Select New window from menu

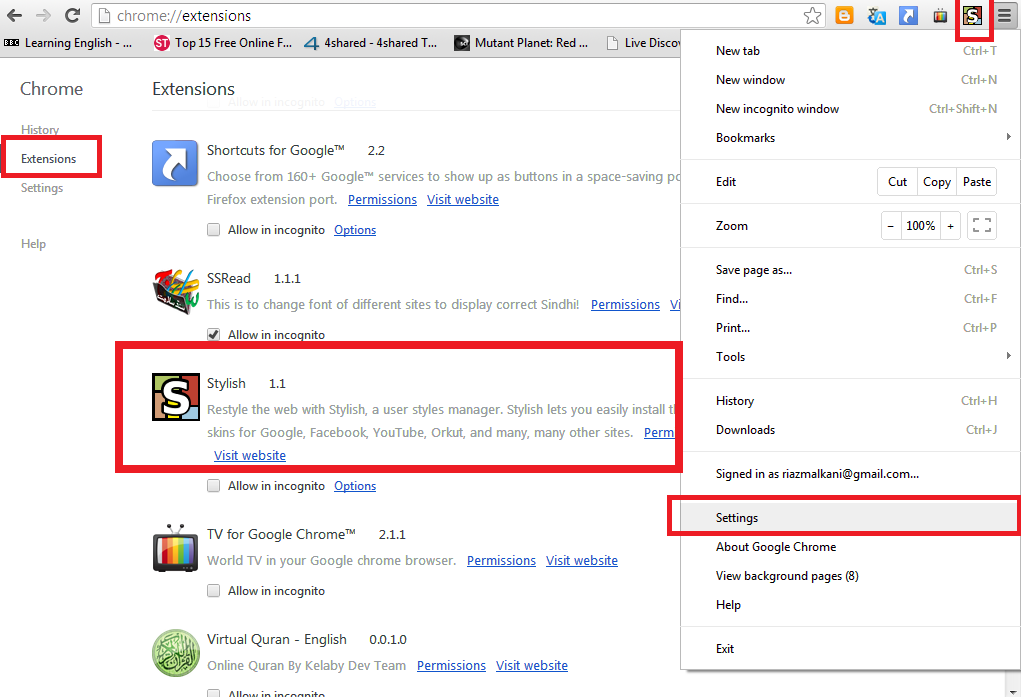point(850,79)
